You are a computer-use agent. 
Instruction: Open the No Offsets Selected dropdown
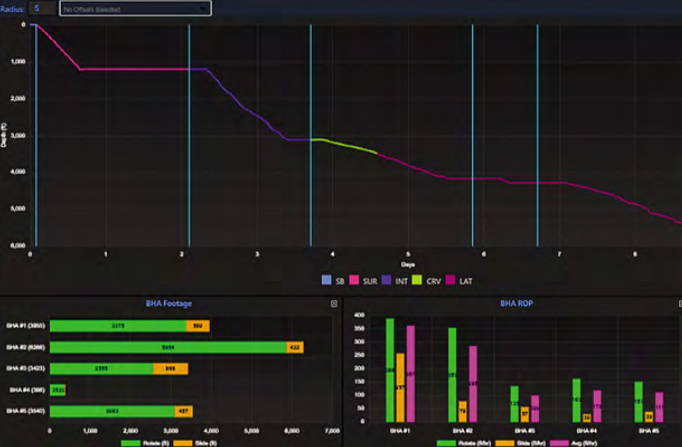click(135, 8)
